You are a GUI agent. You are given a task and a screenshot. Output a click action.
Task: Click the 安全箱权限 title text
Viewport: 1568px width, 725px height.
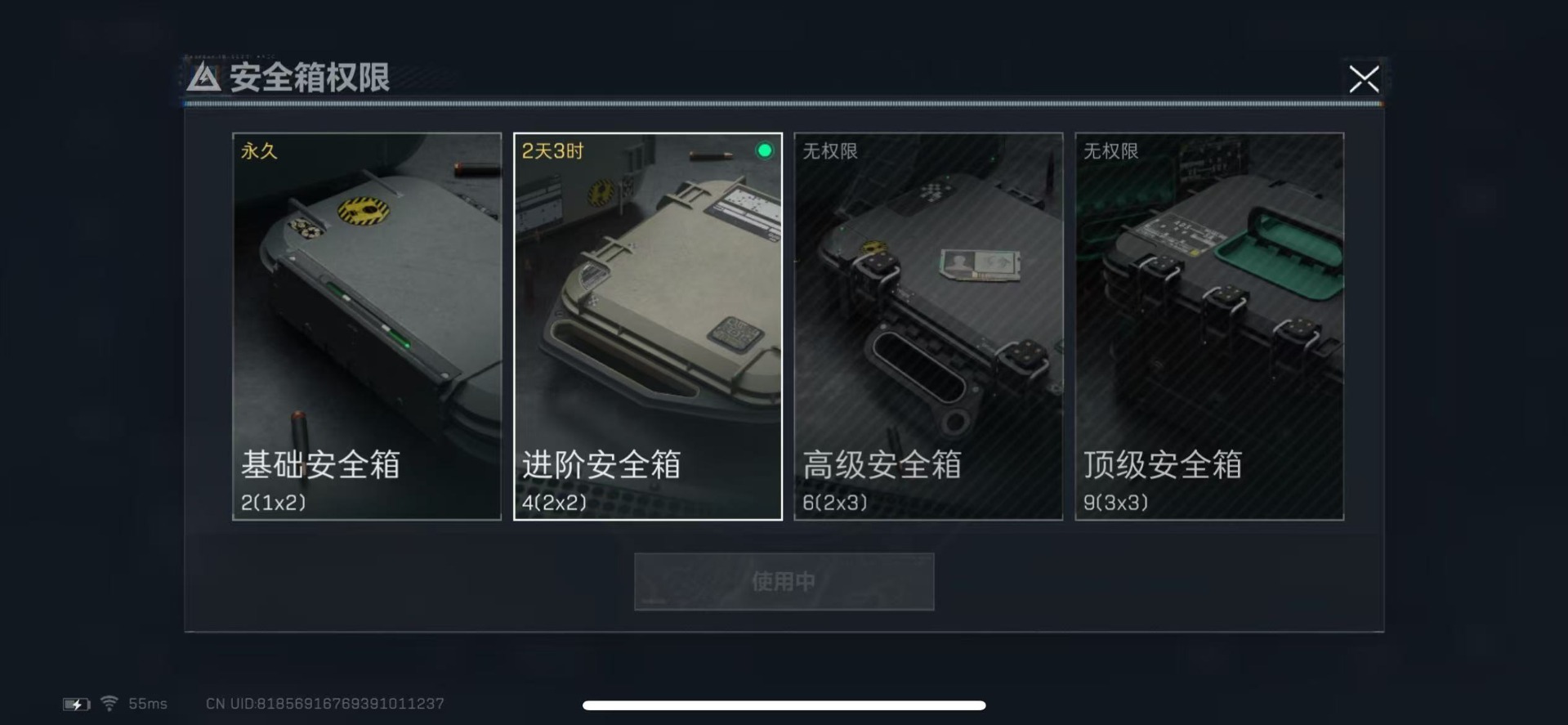point(310,78)
